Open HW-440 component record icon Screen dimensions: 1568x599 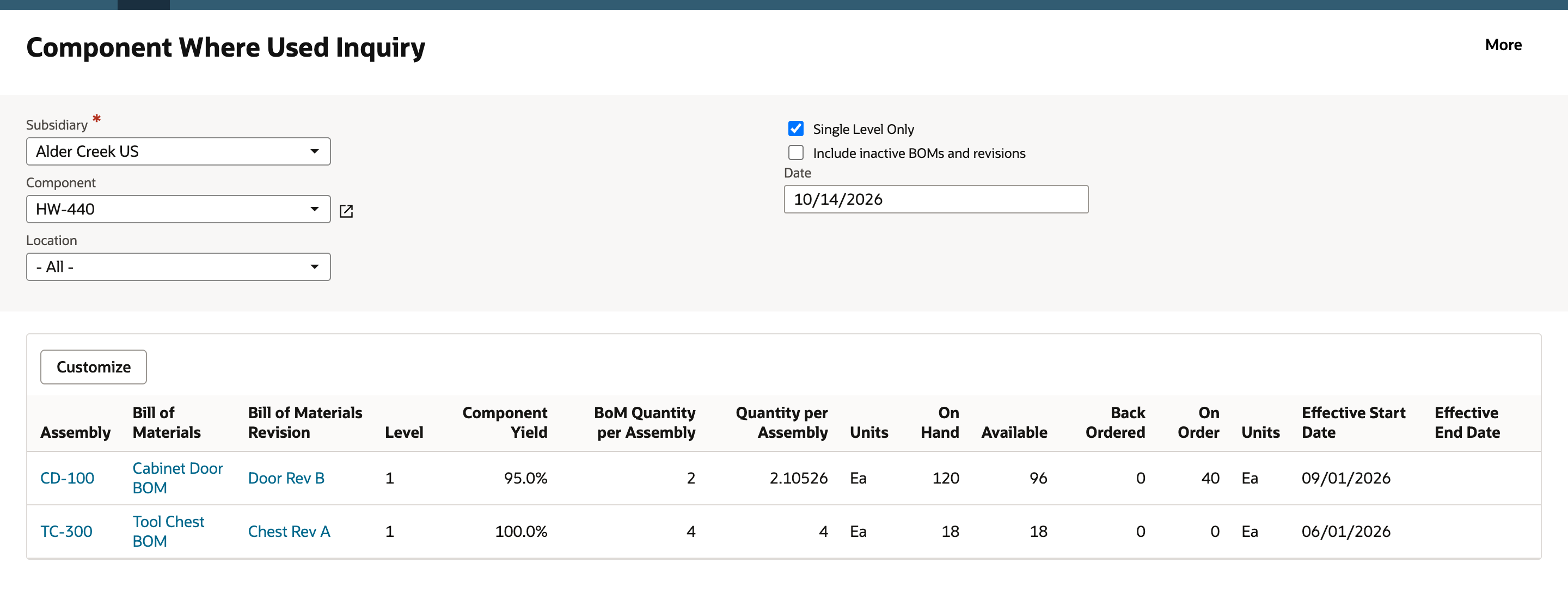tap(346, 211)
